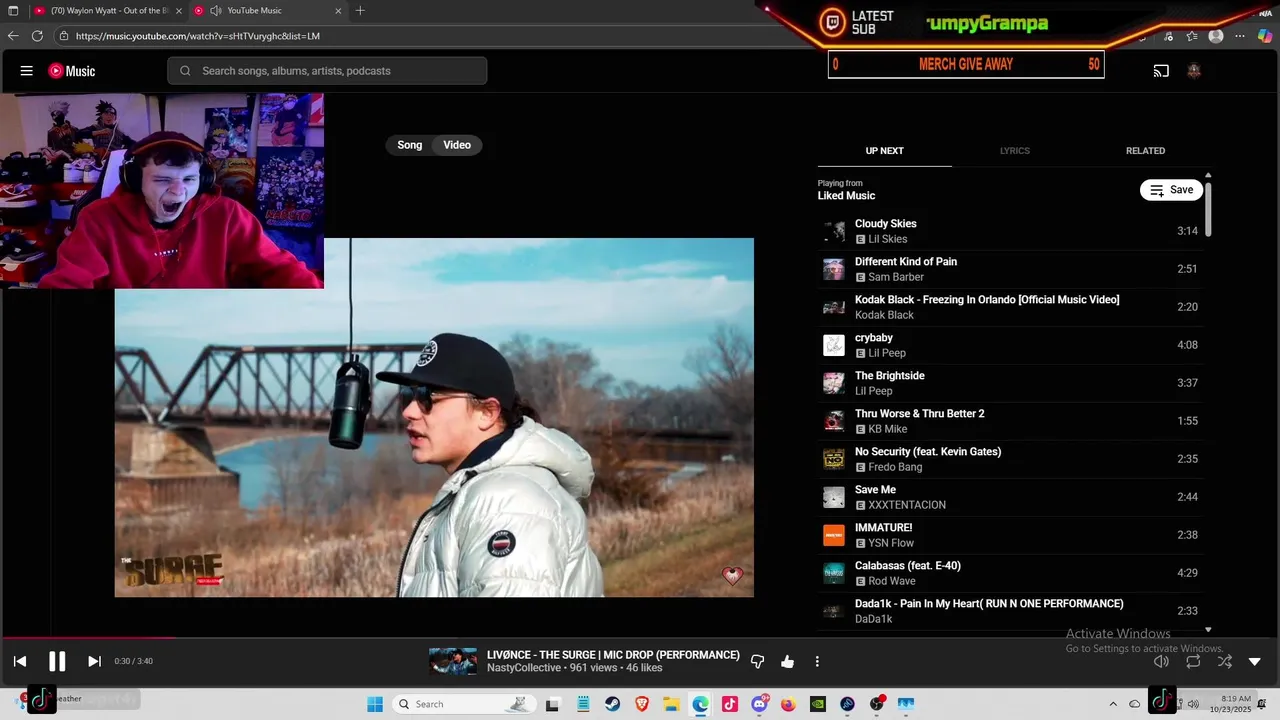
Task: Open the account avatar menu
Action: pyautogui.click(x=1193, y=71)
